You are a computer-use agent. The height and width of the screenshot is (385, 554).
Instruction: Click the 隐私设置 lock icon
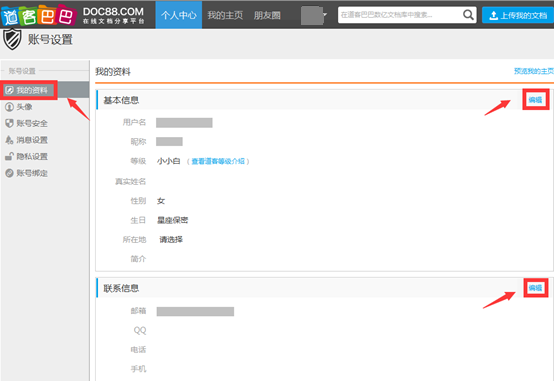pyautogui.click(x=9, y=156)
